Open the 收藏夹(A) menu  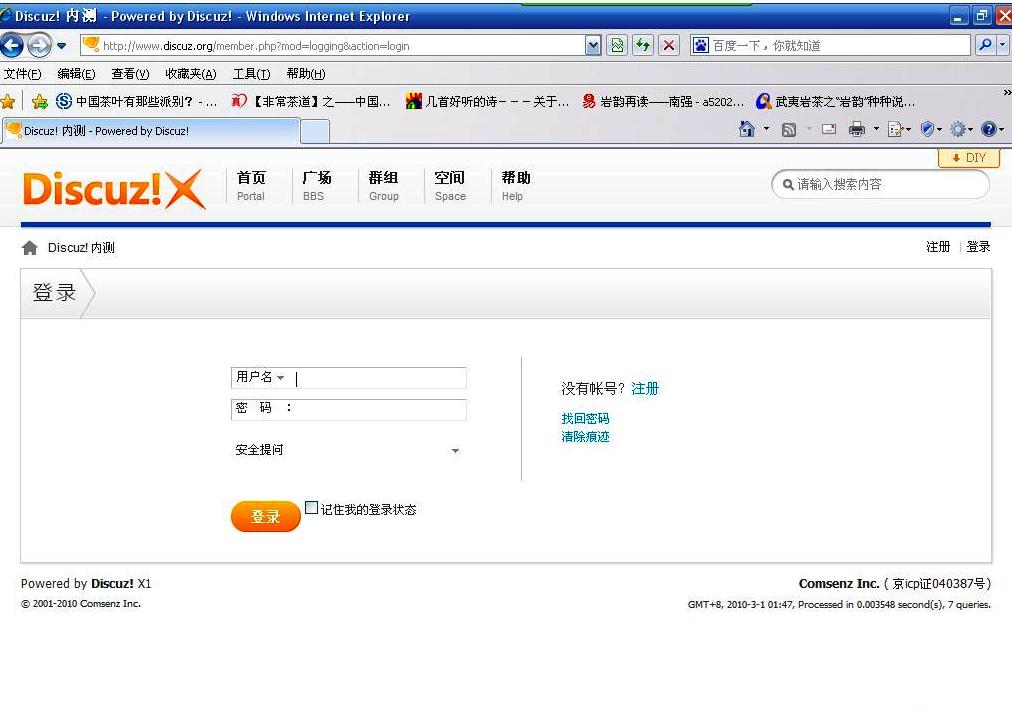(x=190, y=74)
